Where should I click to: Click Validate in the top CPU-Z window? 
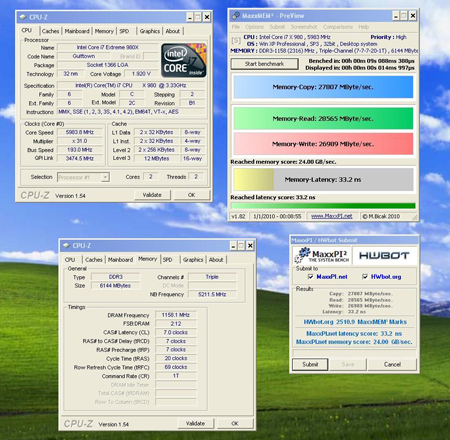click(152, 195)
